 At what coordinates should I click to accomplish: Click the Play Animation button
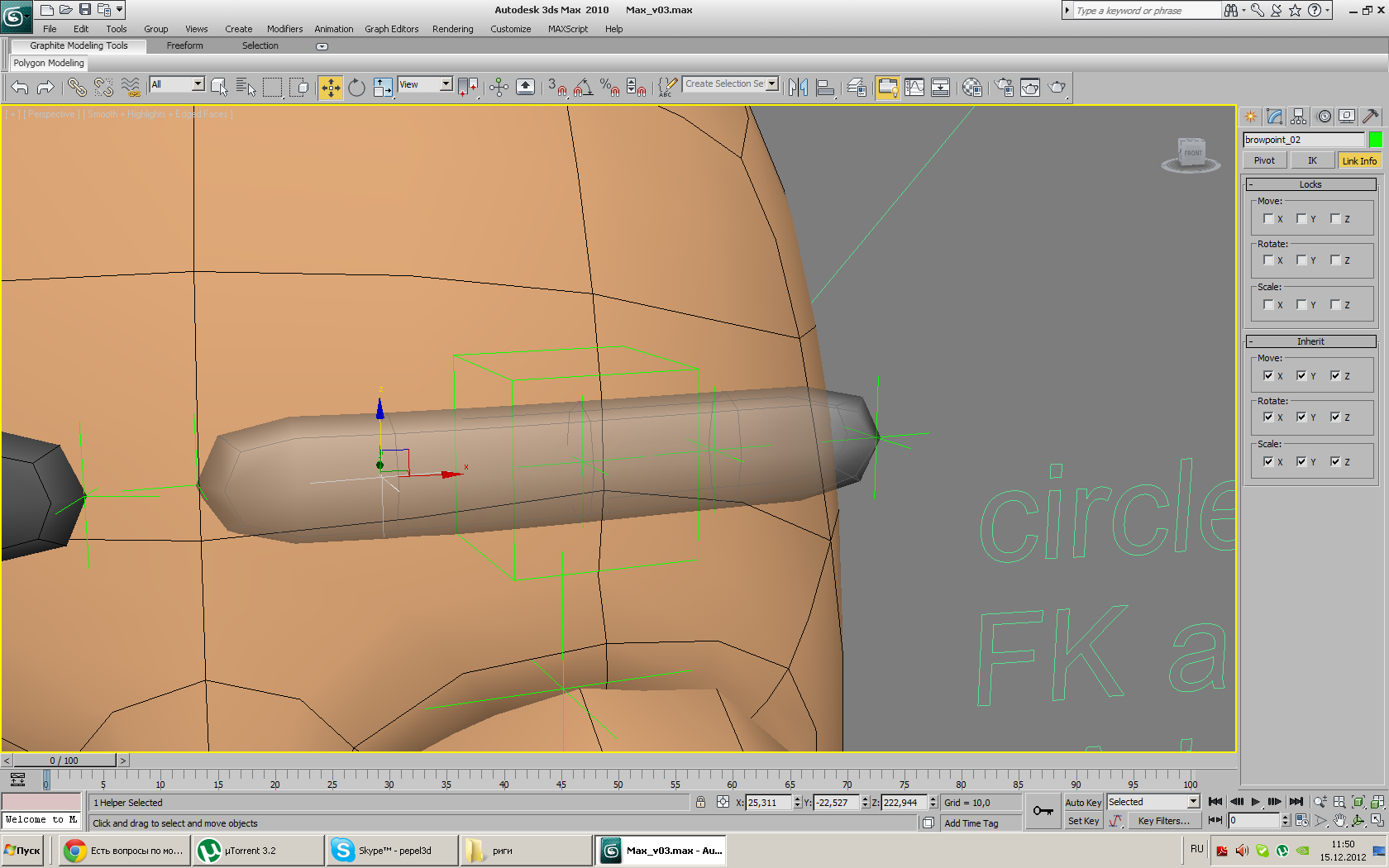[x=1255, y=802]
